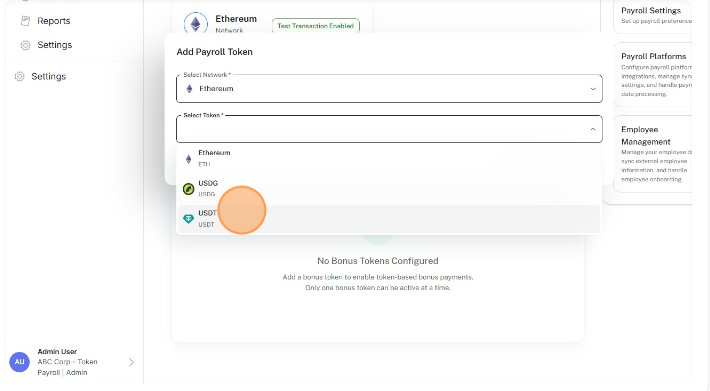Choose USDG from the token list
The image size is (710, 391).
pos(389,189)
